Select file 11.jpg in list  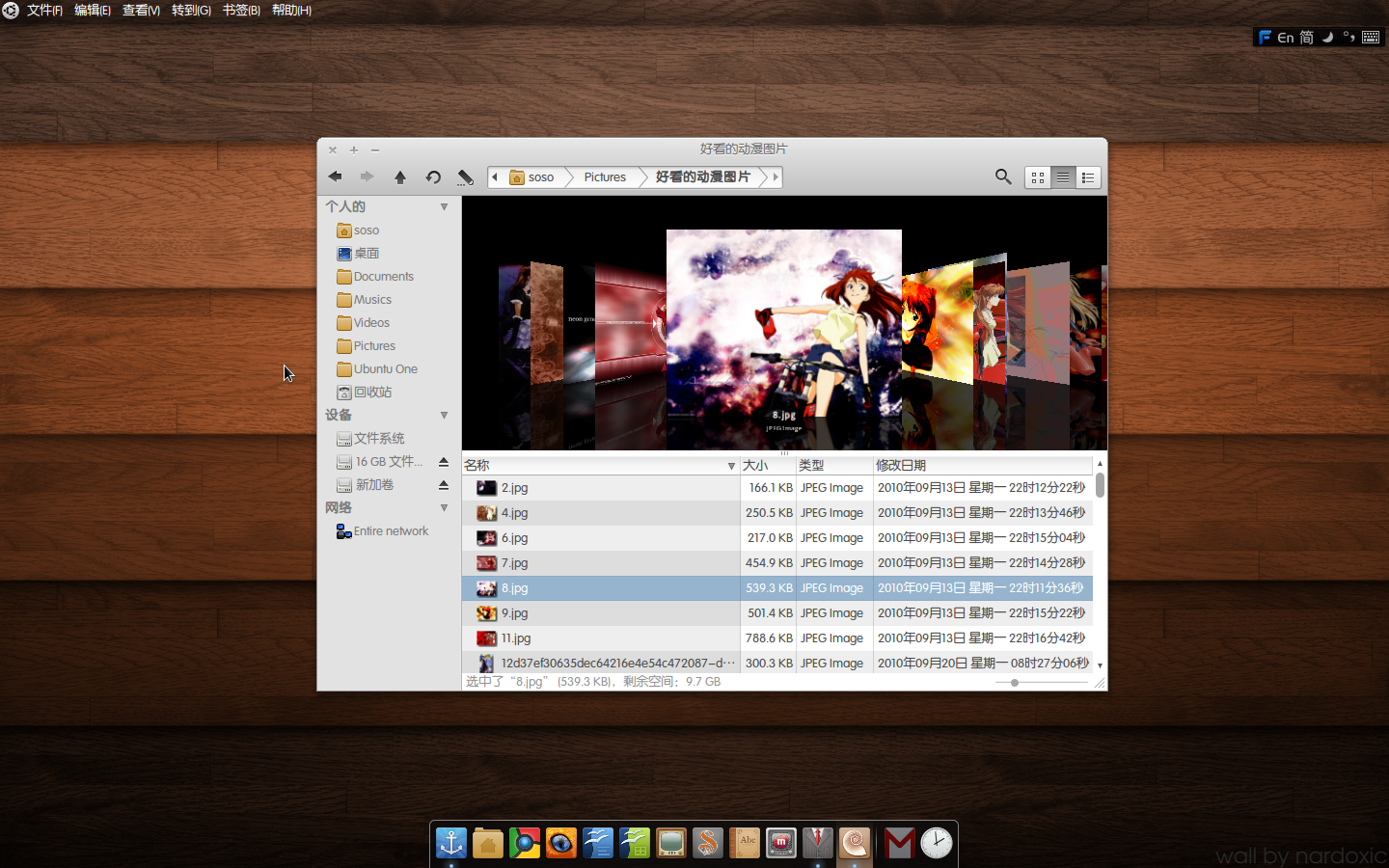(x=776, y=638)
